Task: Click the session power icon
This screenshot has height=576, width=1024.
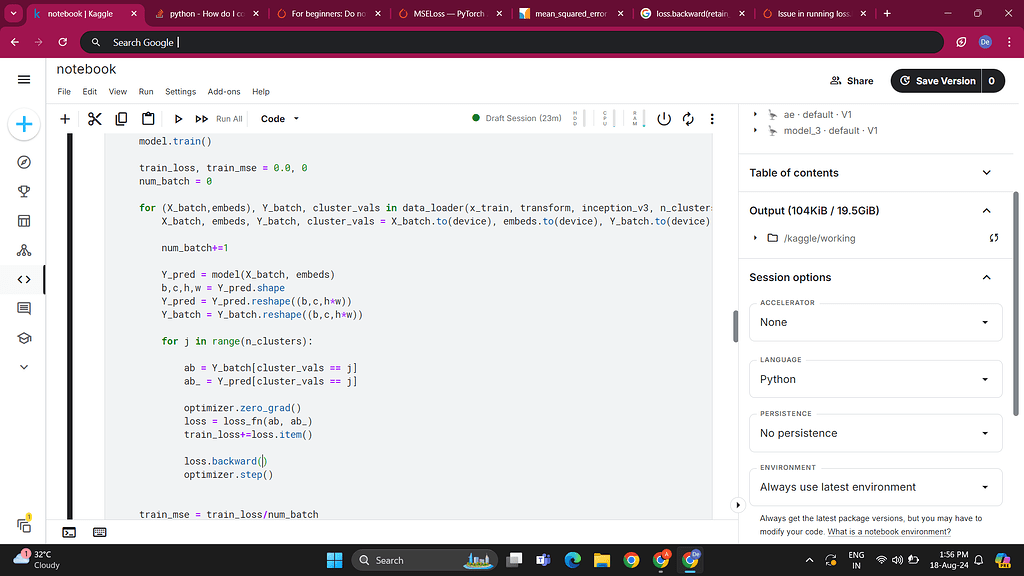Action: (664, 119)
